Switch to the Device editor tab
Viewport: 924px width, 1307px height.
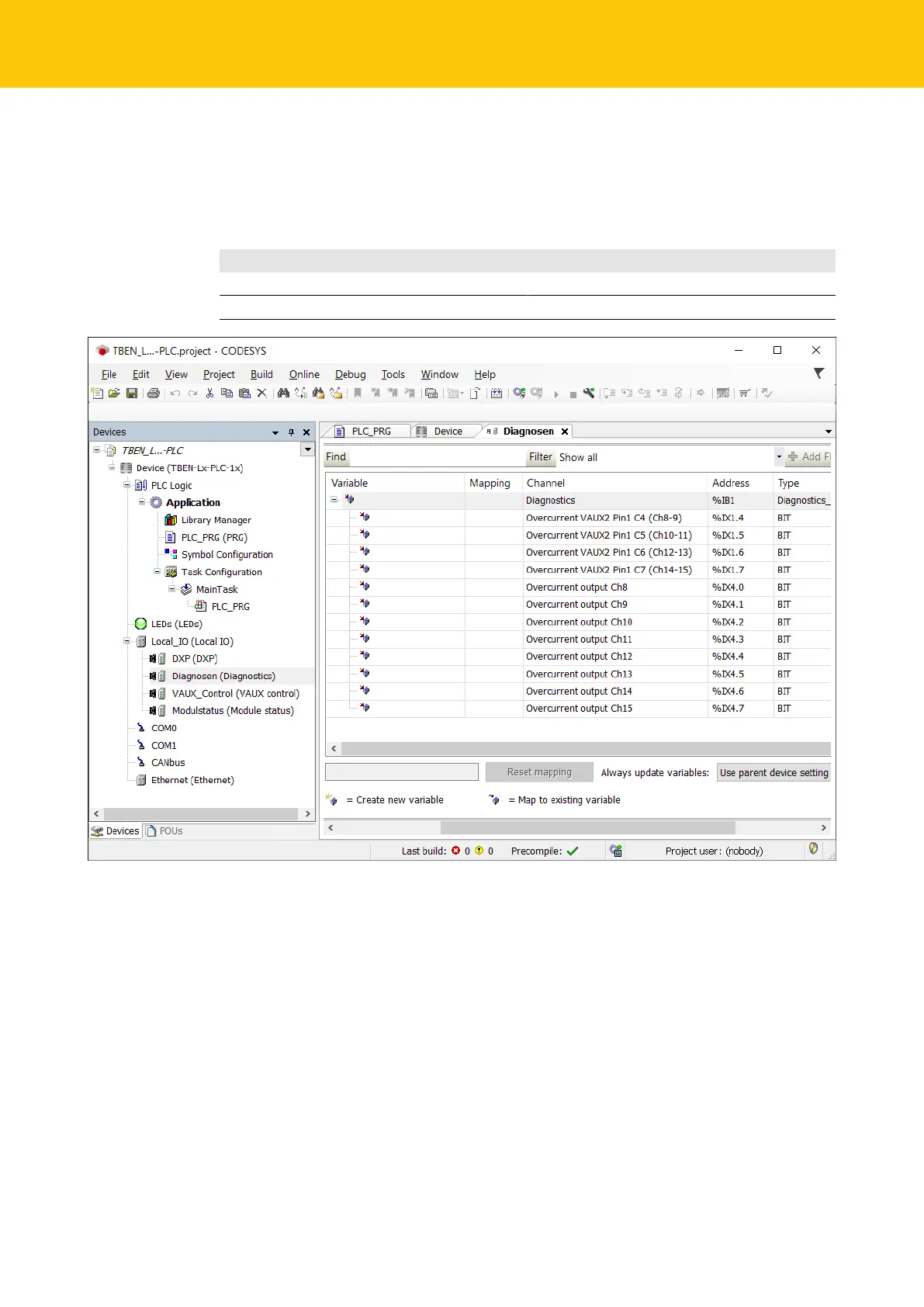[447, 432]
